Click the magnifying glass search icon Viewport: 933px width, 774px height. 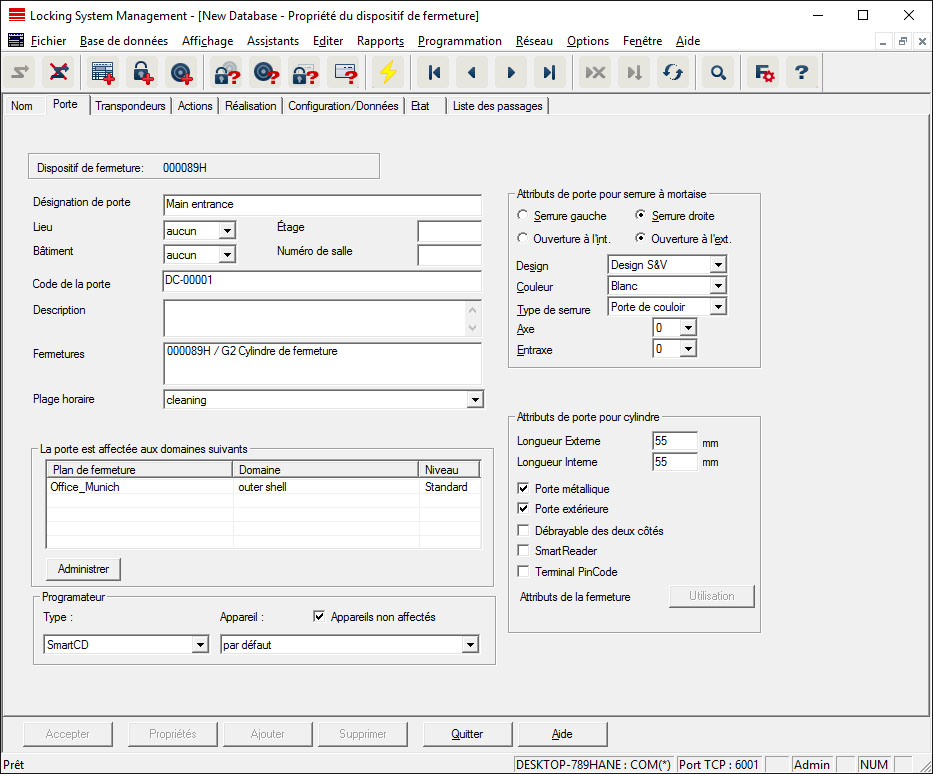click(x=717, y=73)
